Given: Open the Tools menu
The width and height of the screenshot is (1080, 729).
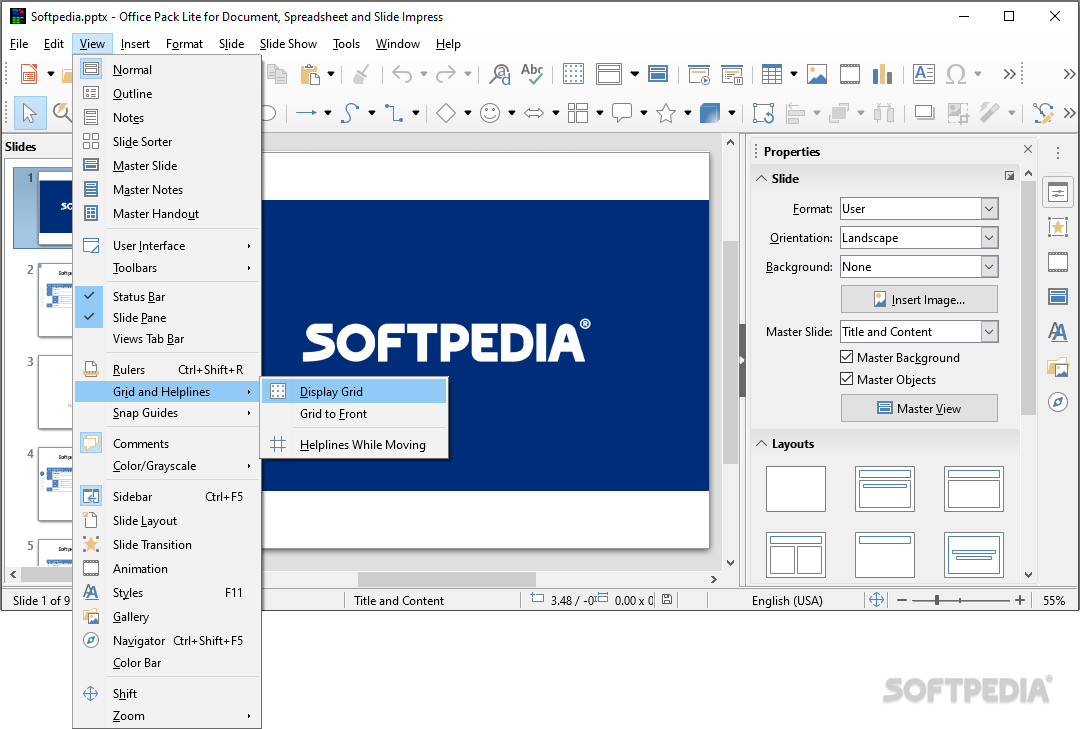Looking at the screenshot, I should 346,43.
